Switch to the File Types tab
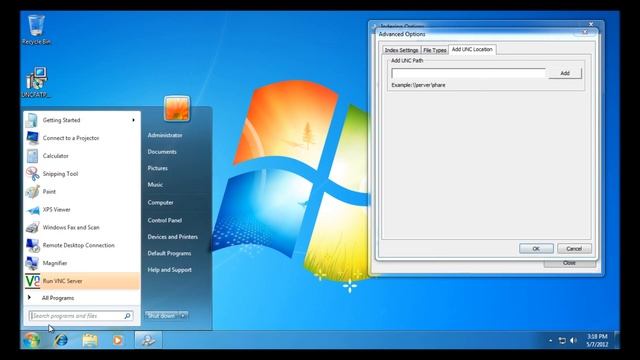Viewport: 640px width, 360px height. (x=434, y=50)
